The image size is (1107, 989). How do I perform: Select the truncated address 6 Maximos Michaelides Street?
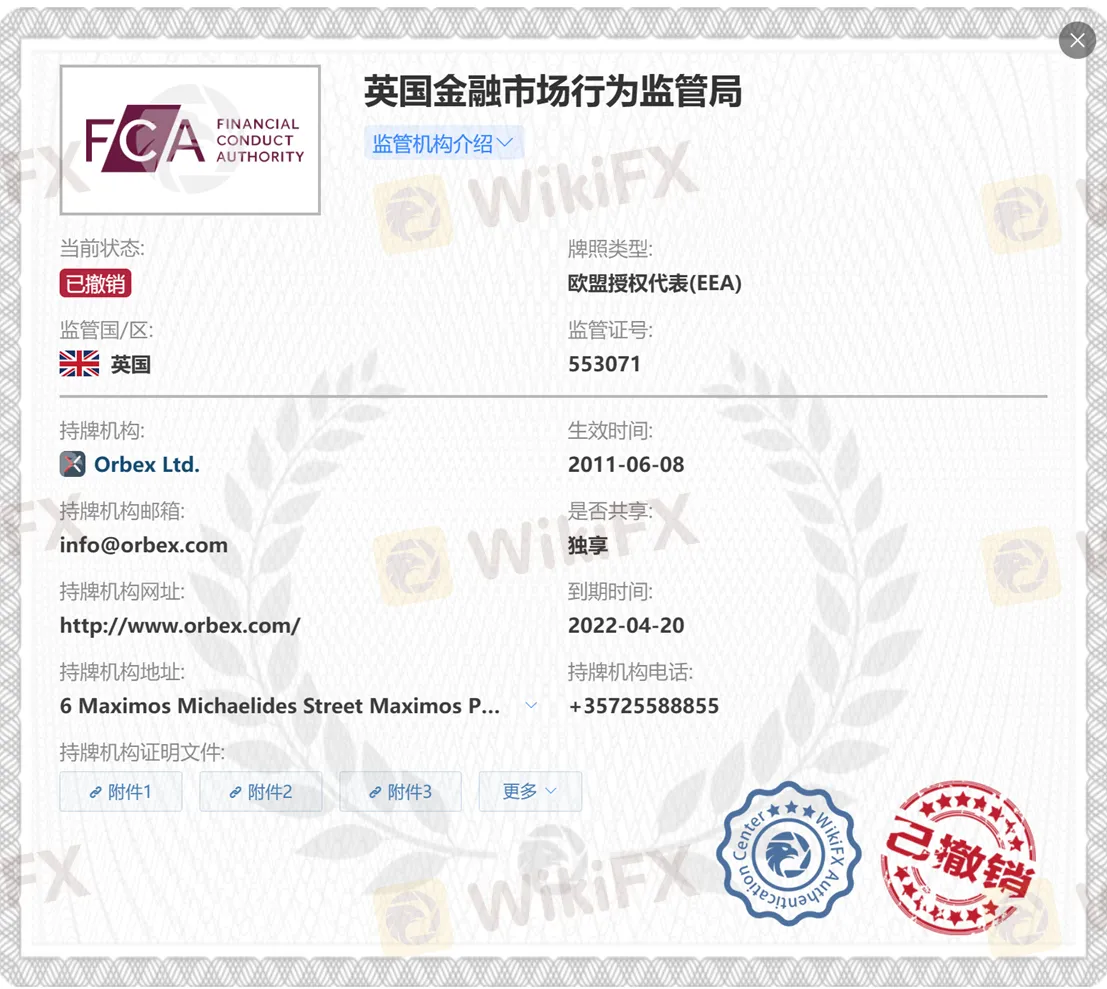(280, 706)
